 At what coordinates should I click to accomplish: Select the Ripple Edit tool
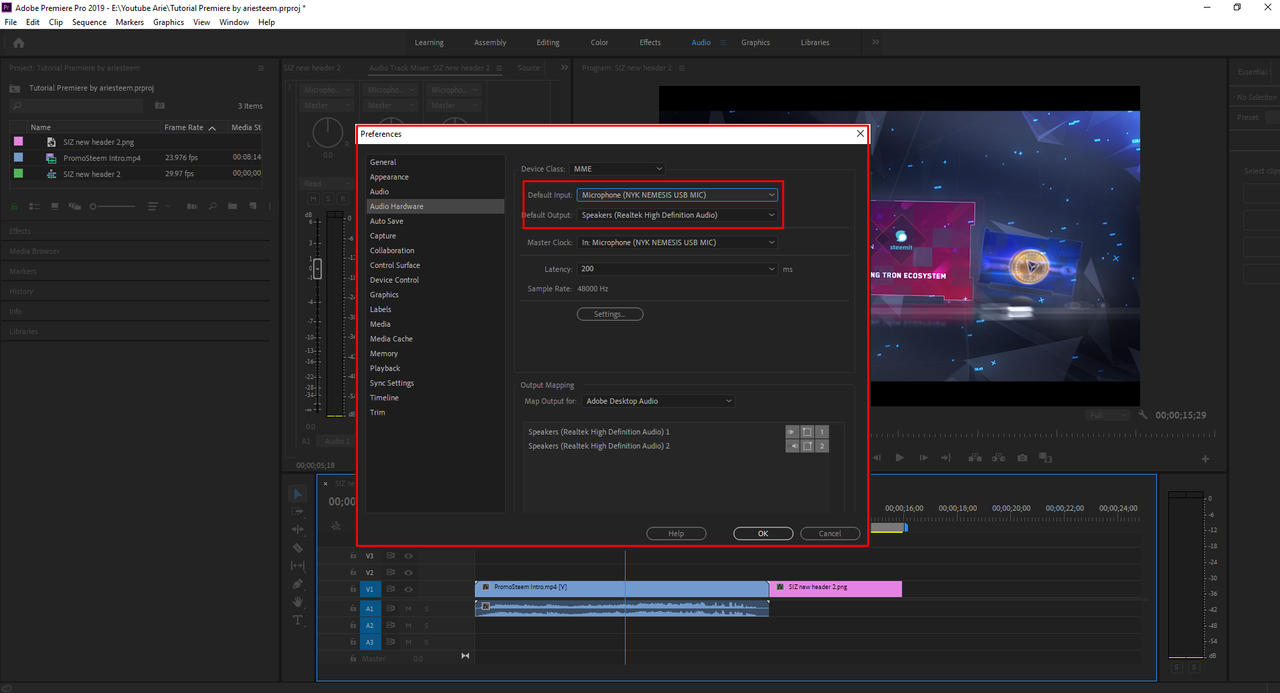point(298,529)
